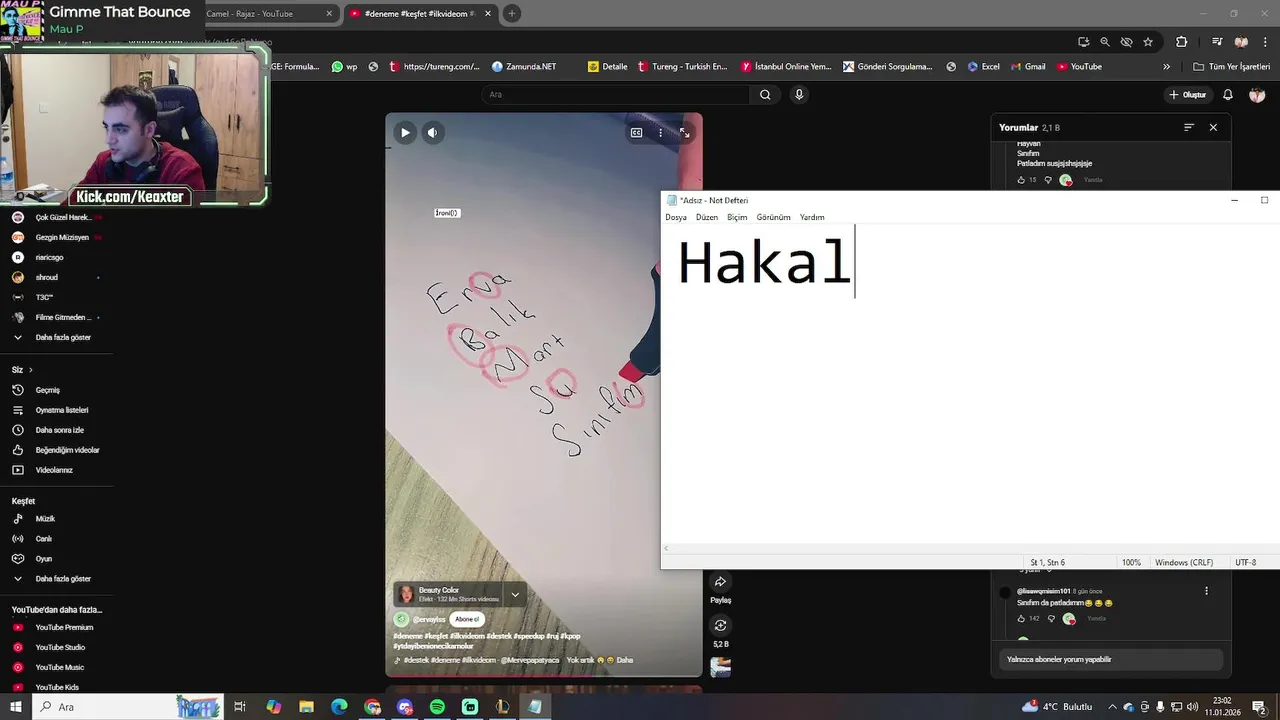Viewport: 1280px width, 720px height.
Task: Subscribe with the Abone ol button
Action: click(467, 619)
